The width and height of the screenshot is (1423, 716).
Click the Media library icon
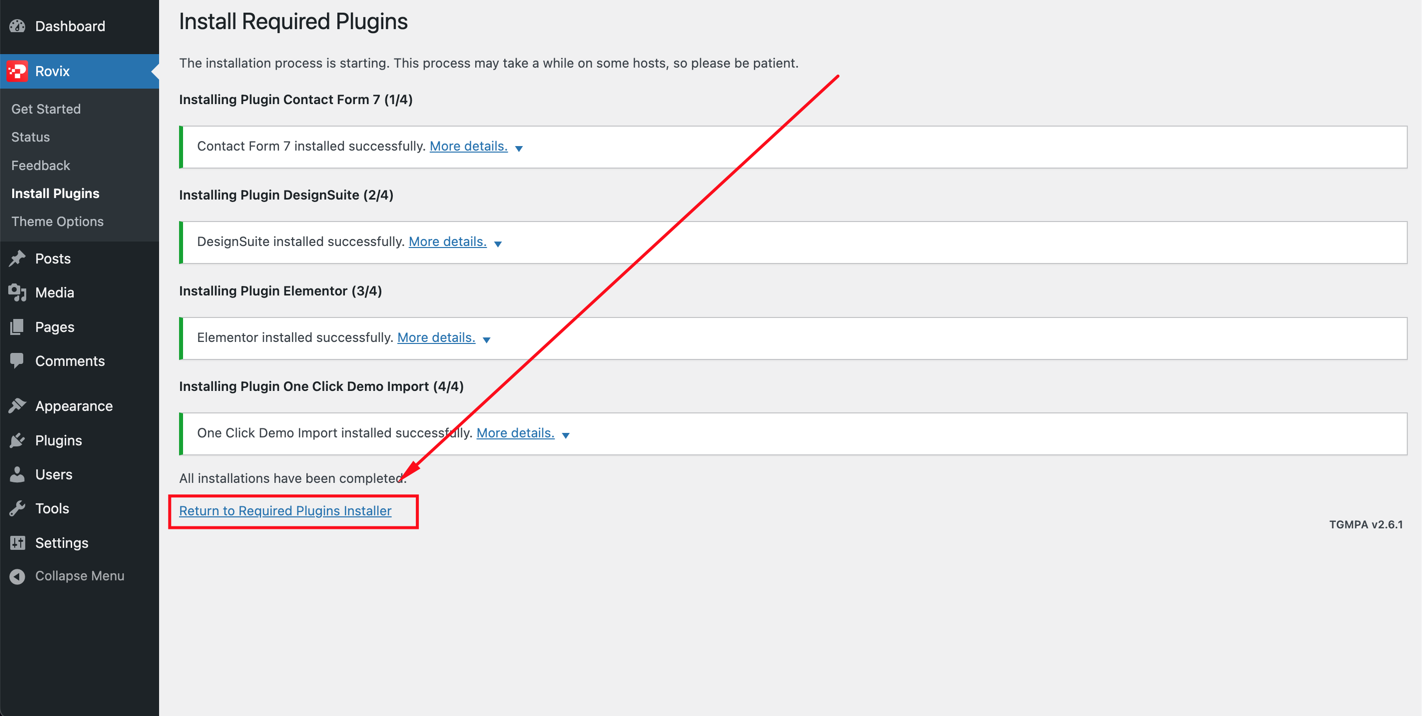click(x=17, y=292)
